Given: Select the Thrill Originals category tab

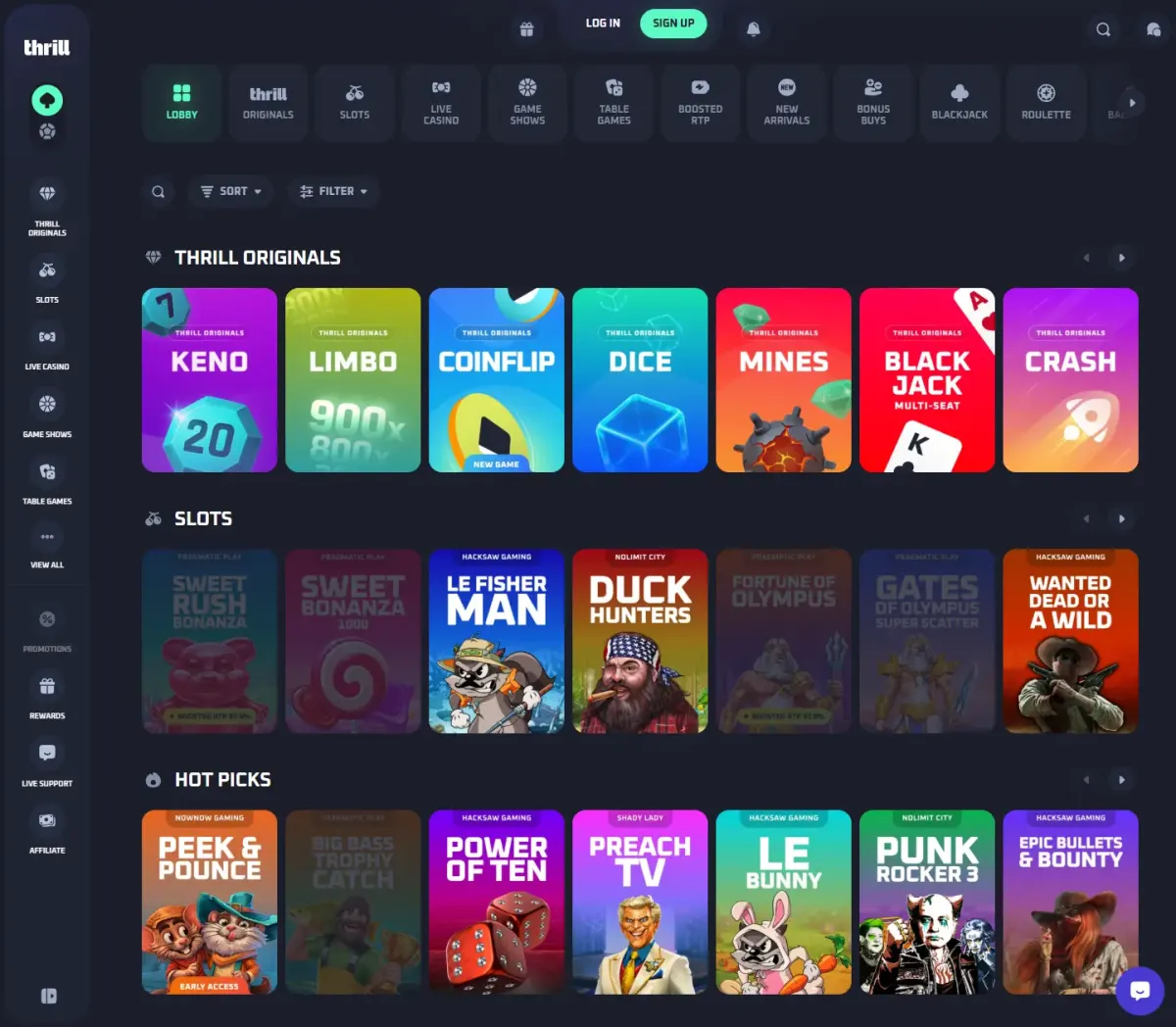Looking at the screenshot, I should point(269,103).
